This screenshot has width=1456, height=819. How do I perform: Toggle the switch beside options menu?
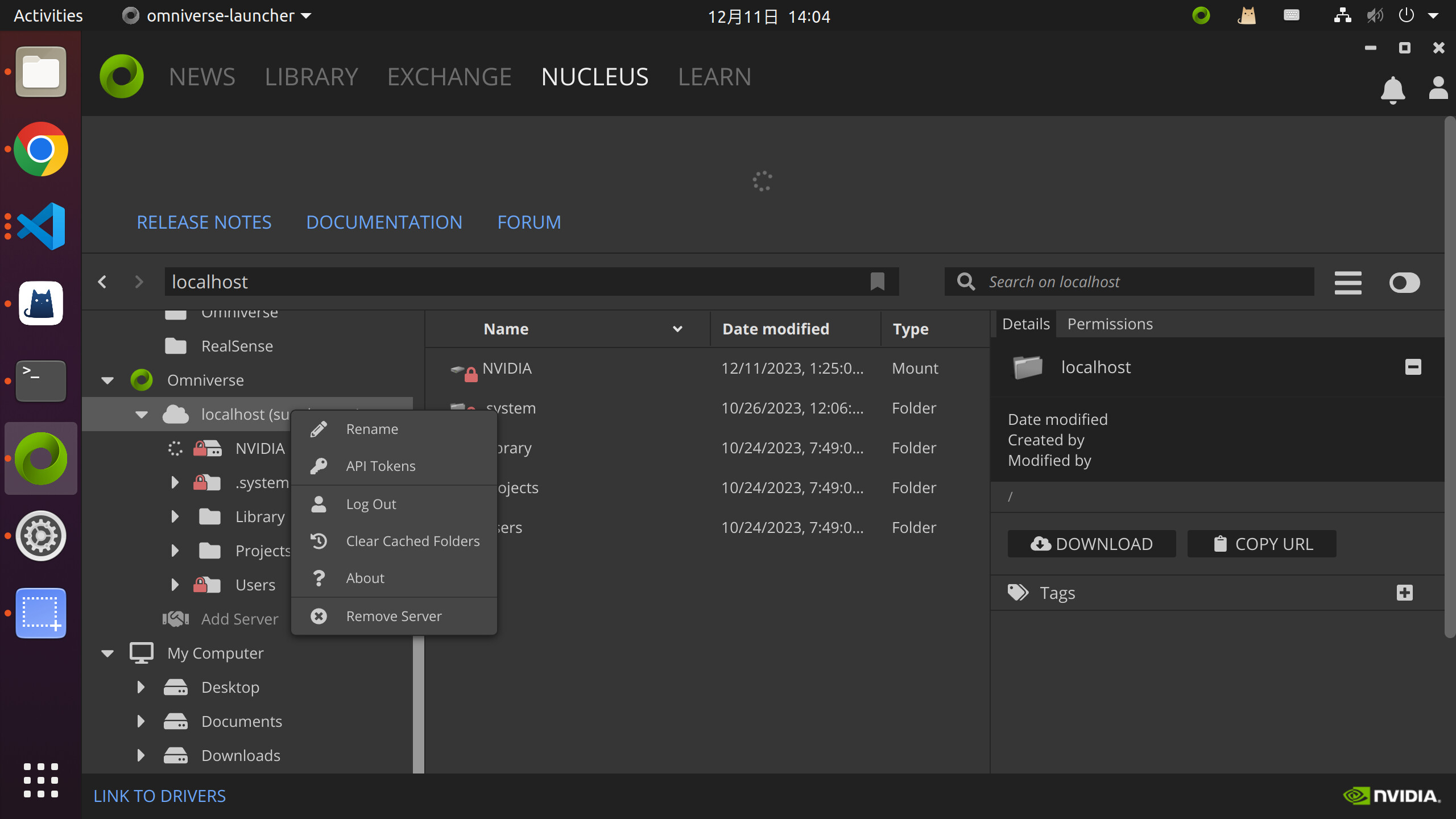tap(1404, 283)
